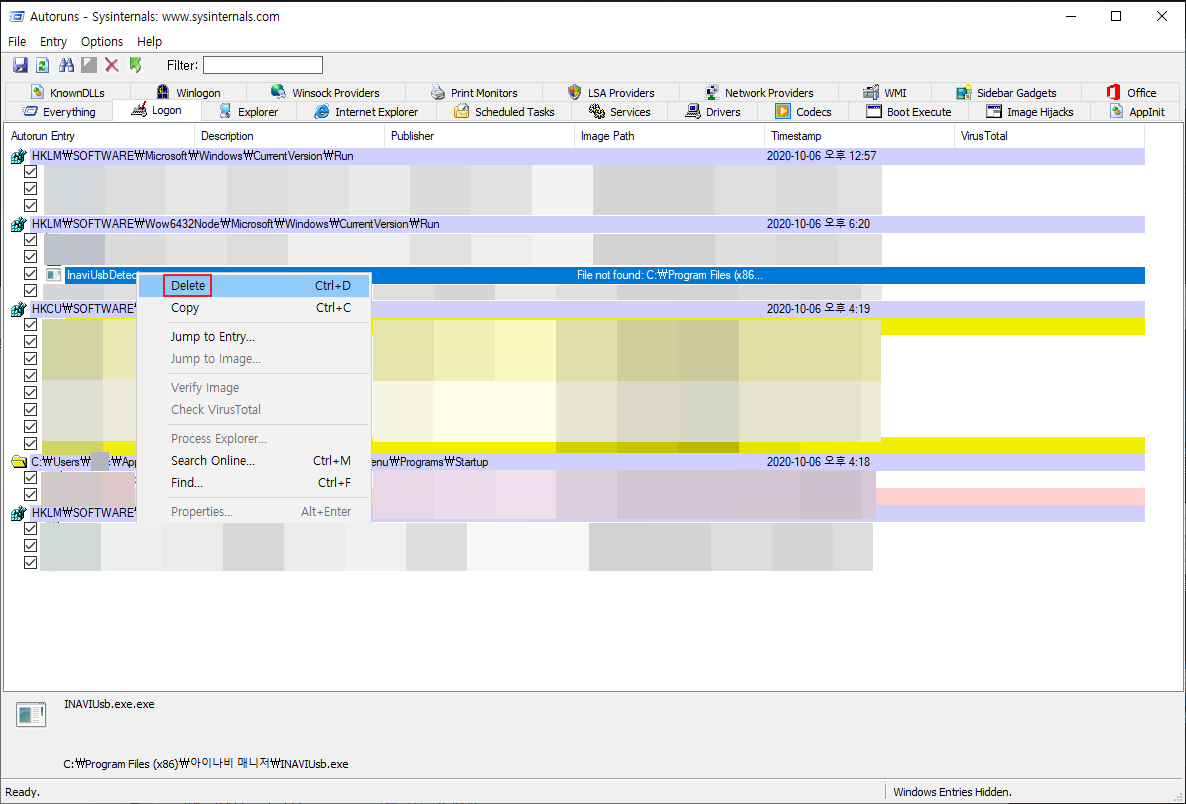Viewport: 1186px width, 804px height.
Task: Toggle checkbox of pink-highlighted Startup folder entry
Action: [30, 495]
